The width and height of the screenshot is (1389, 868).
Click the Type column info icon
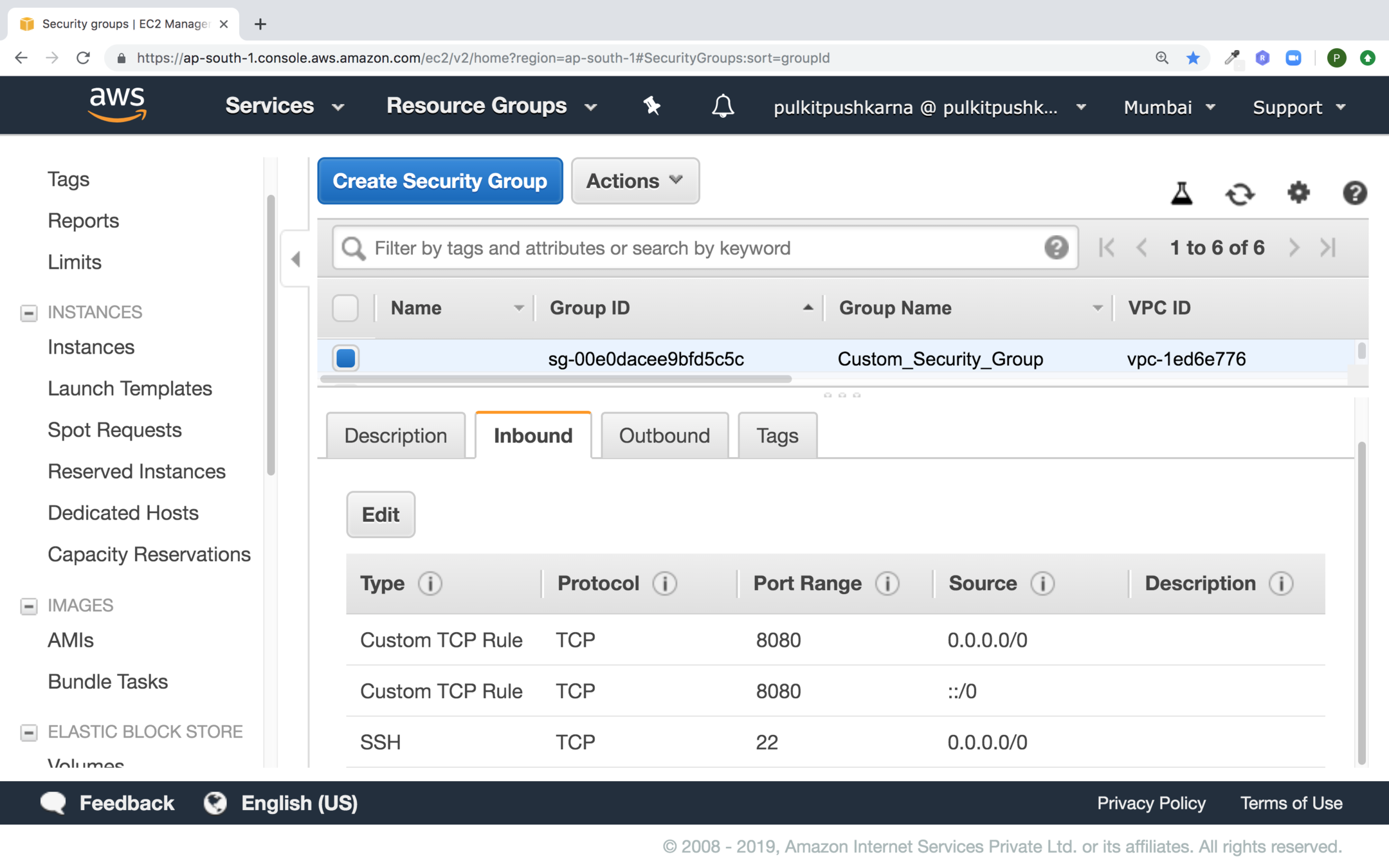[x=430, y=584]
